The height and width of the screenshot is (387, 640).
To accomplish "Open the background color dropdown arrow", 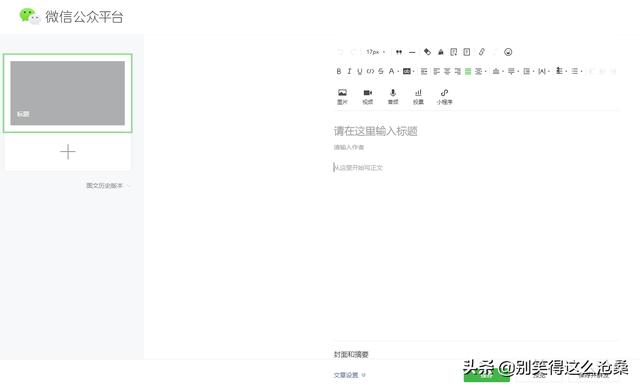I will pos(414,72).
